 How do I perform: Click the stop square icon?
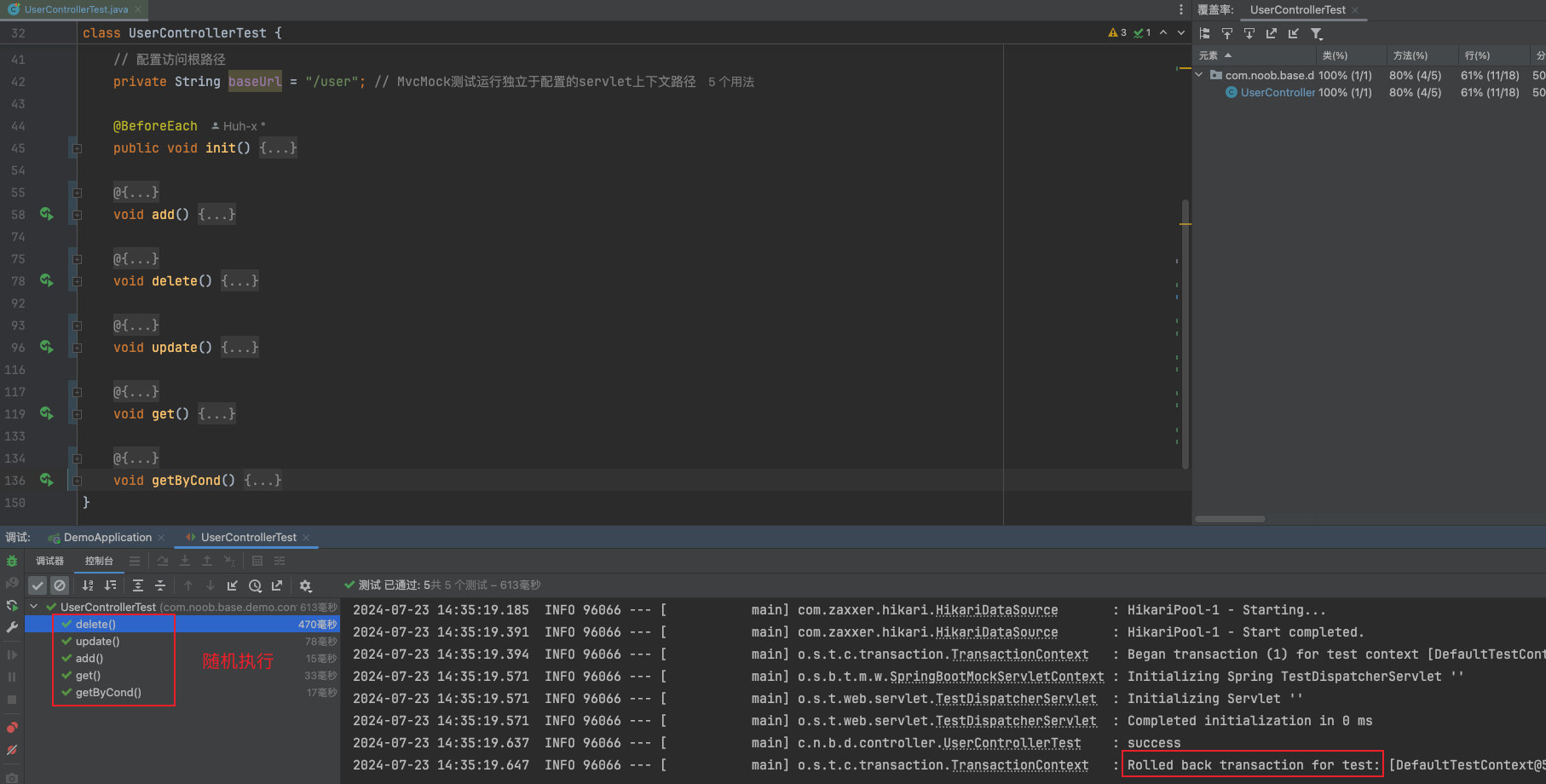(12, 699)
